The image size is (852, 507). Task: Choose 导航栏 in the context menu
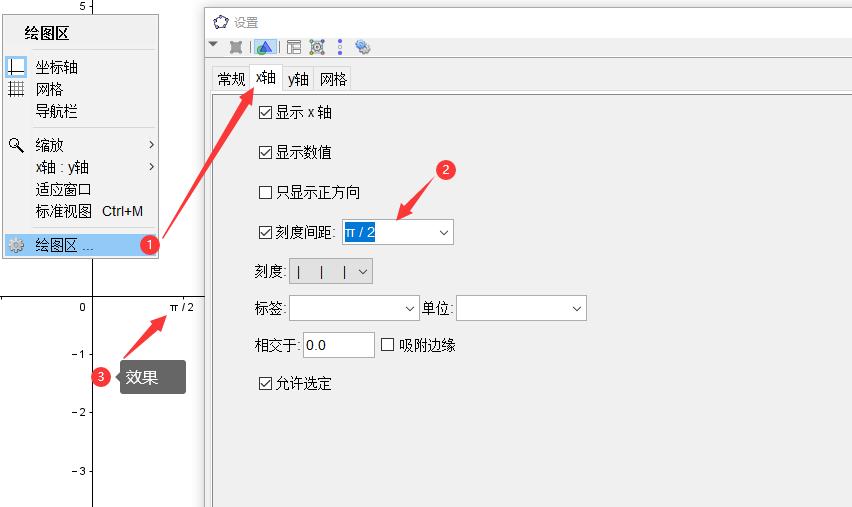(57, 111)
